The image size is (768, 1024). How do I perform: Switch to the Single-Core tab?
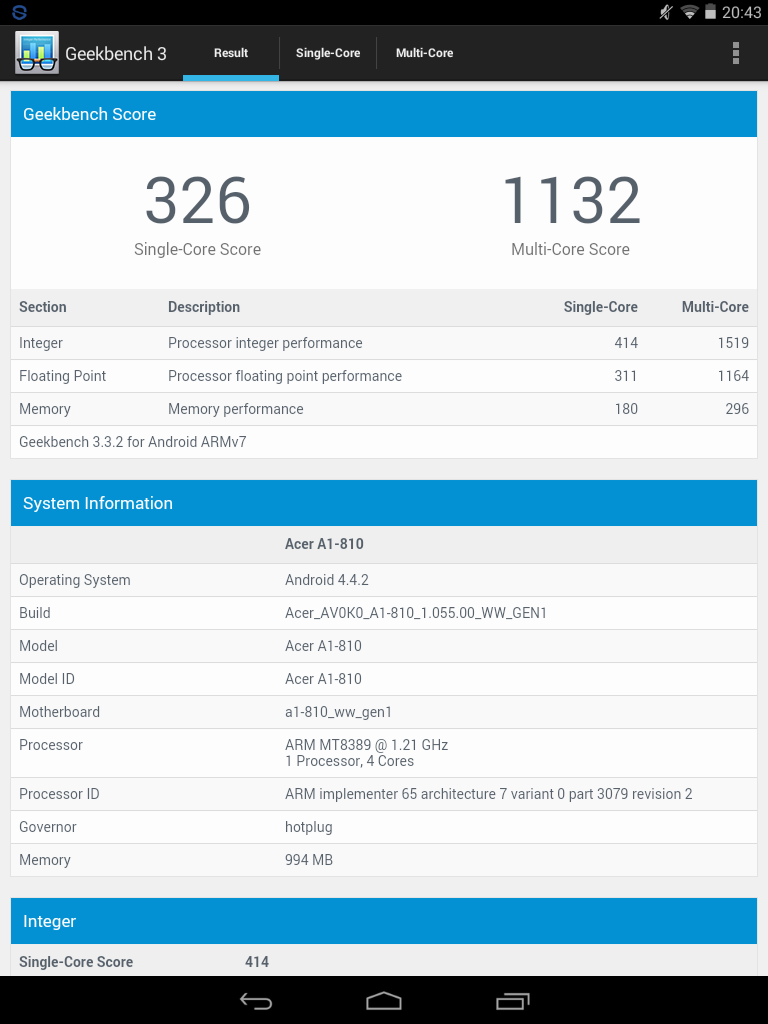point(328,54)
